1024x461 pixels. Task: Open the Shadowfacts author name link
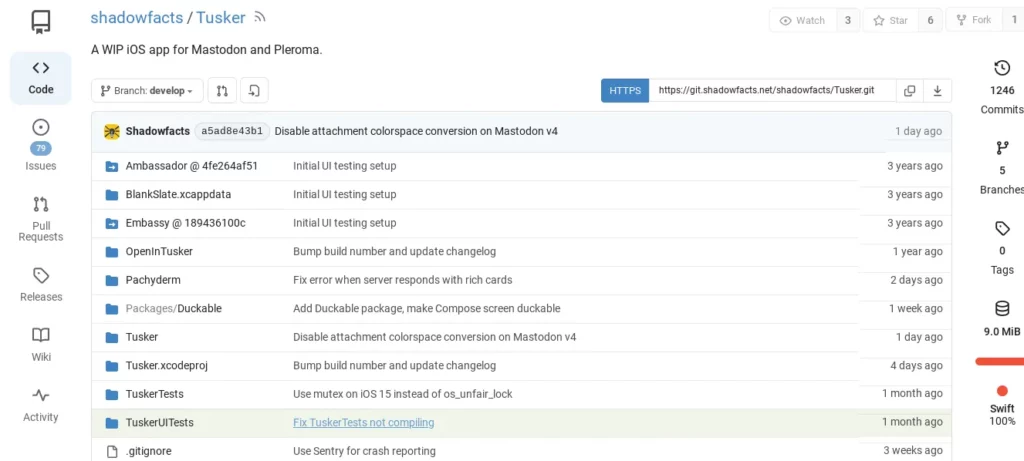pyautogui.click(x=157, y=131)
